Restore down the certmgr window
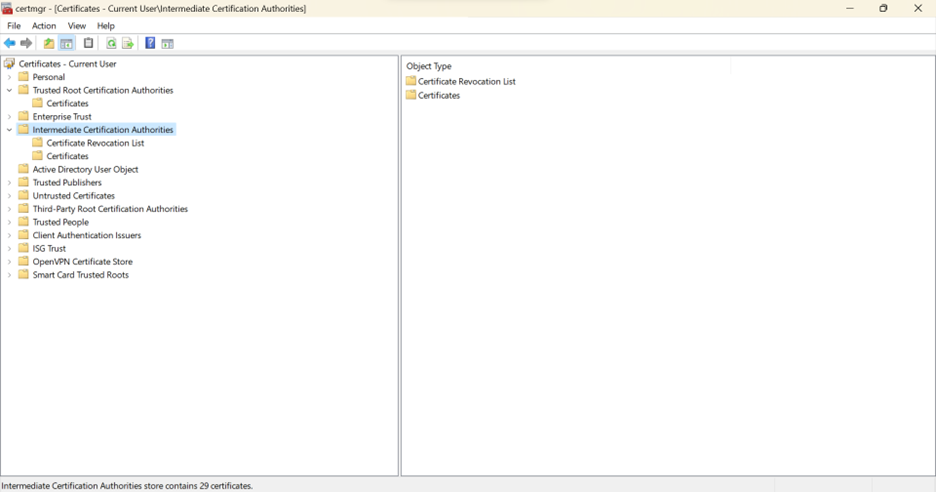The height and width of the screenshot is (492, 936). tap(883, 8)
